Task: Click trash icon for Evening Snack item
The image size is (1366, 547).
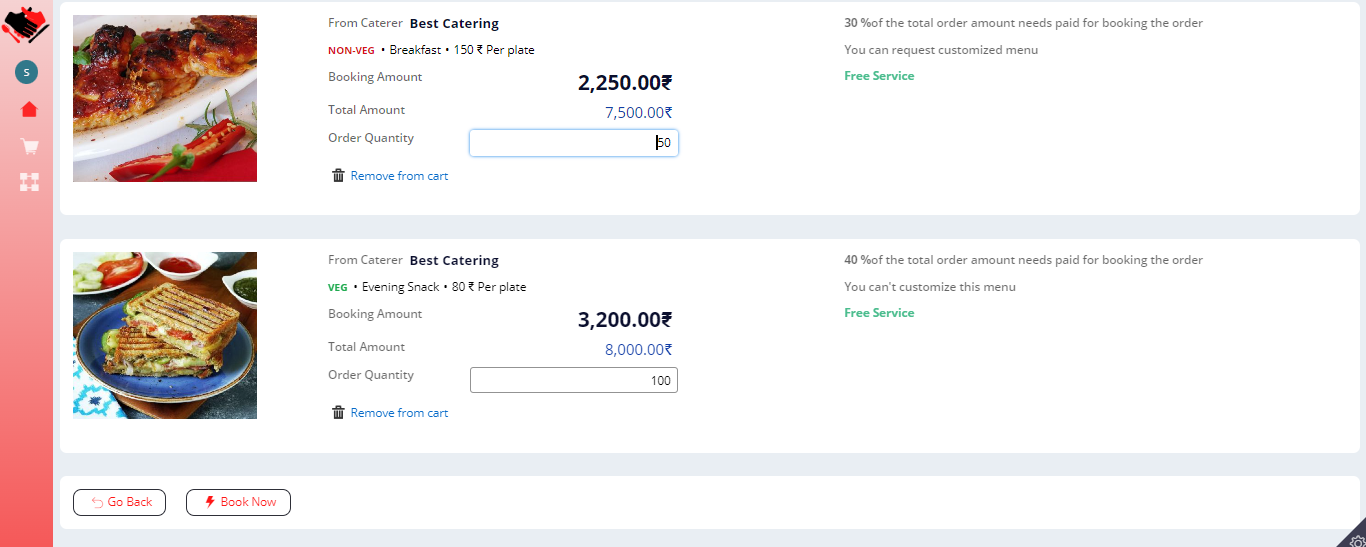Action: [x=338, y=413]
